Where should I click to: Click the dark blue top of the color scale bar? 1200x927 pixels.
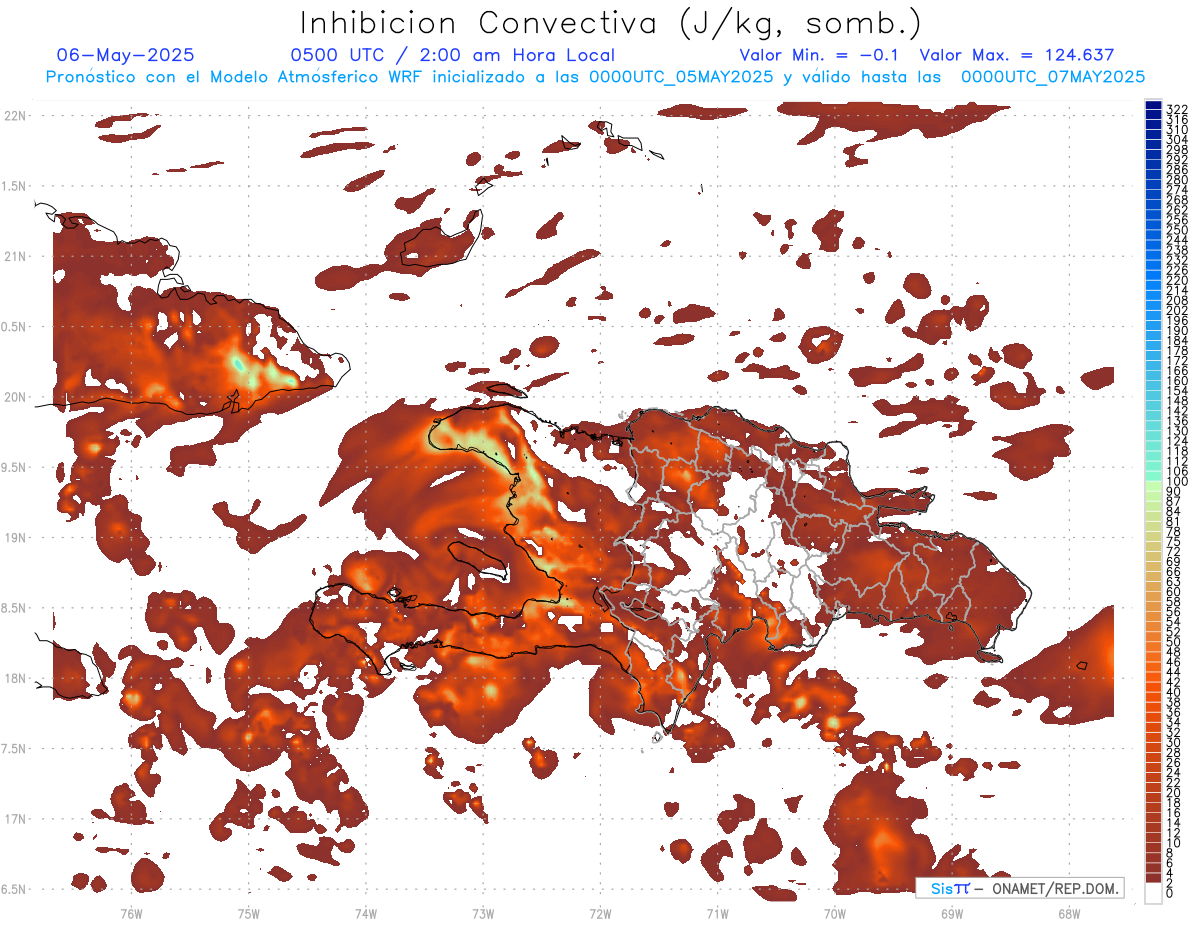1153,105
